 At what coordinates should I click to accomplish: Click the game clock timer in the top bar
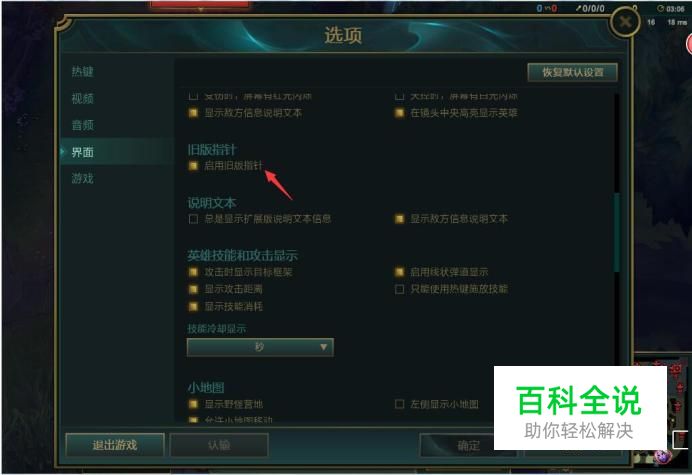click(671, 8)
